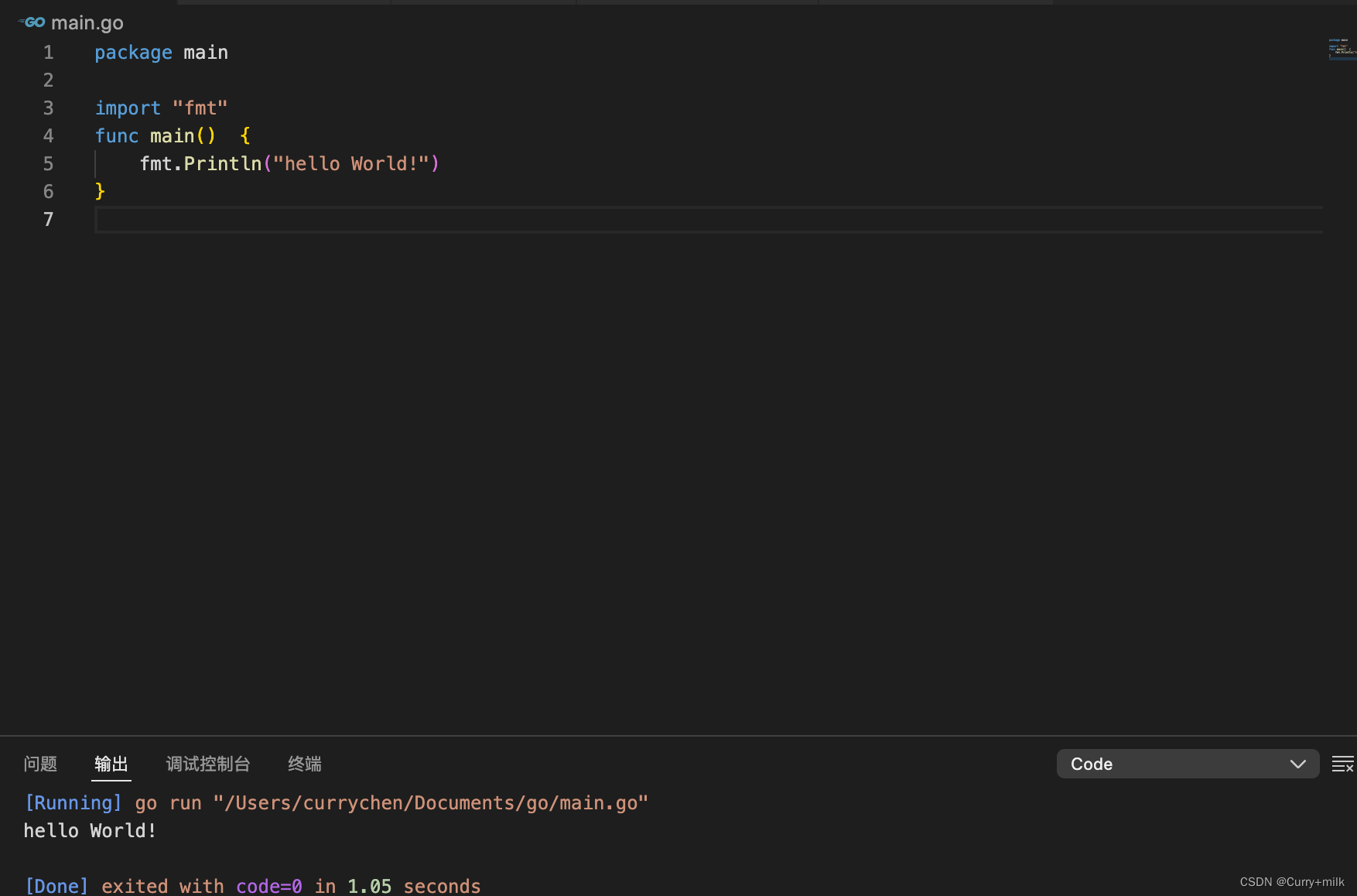This screenshot has height=896, width=1357.
Task: Click the hello World! output line
Action: (x=90, y=831)
